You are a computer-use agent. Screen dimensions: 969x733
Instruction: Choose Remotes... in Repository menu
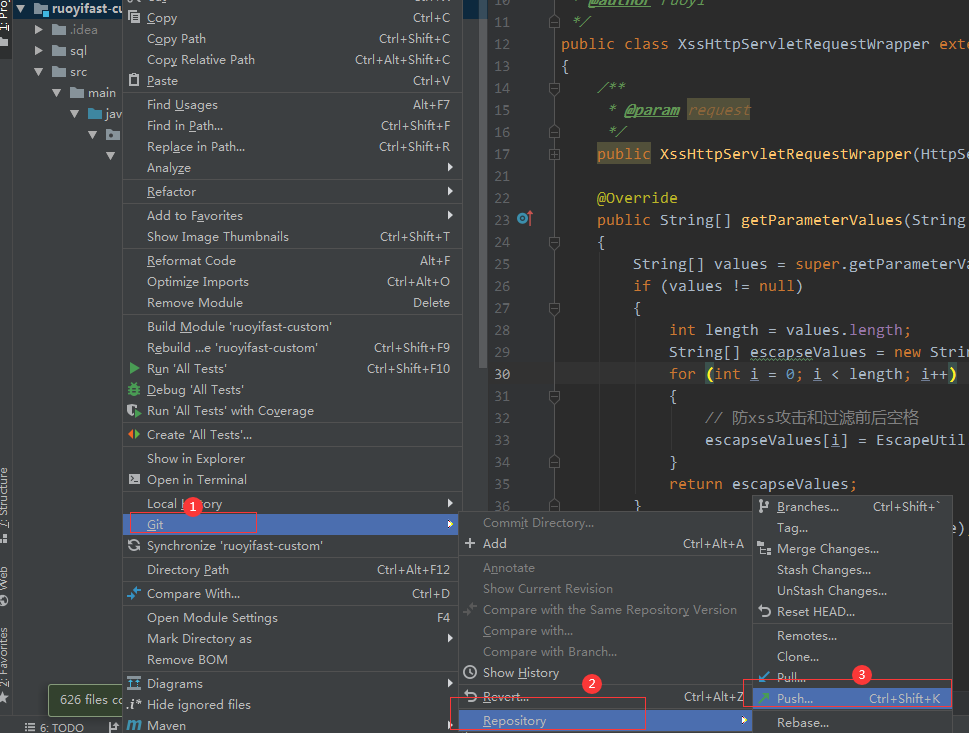tap(852, 636)
